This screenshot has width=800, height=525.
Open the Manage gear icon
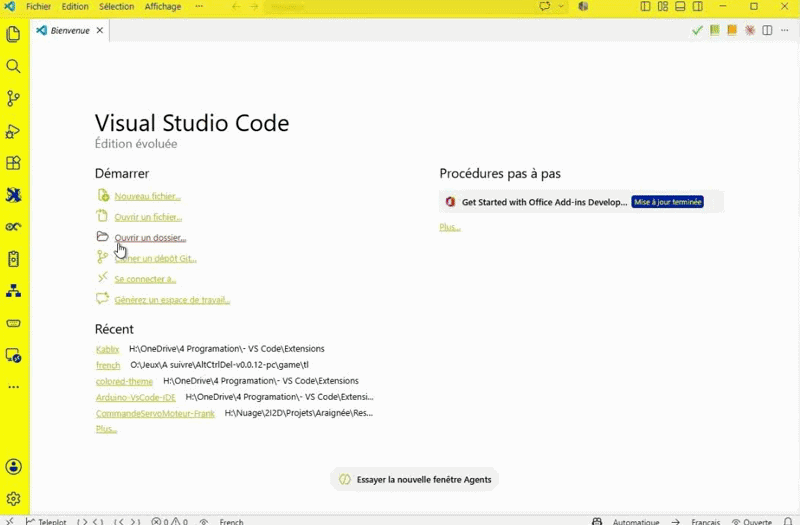(13, 498)
